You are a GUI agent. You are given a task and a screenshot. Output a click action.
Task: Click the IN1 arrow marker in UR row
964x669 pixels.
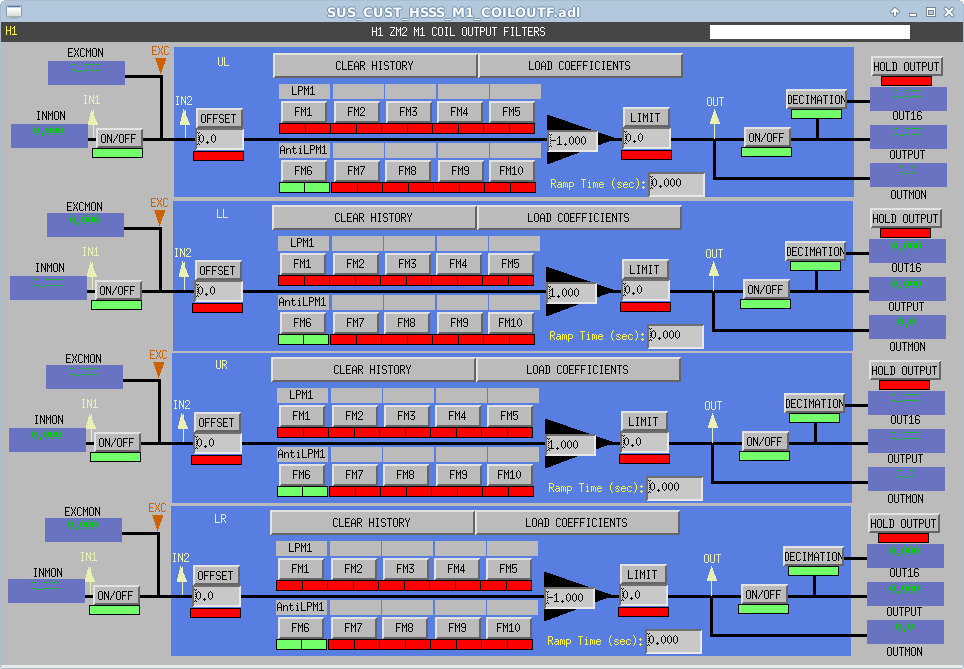(x=90, y=422)
